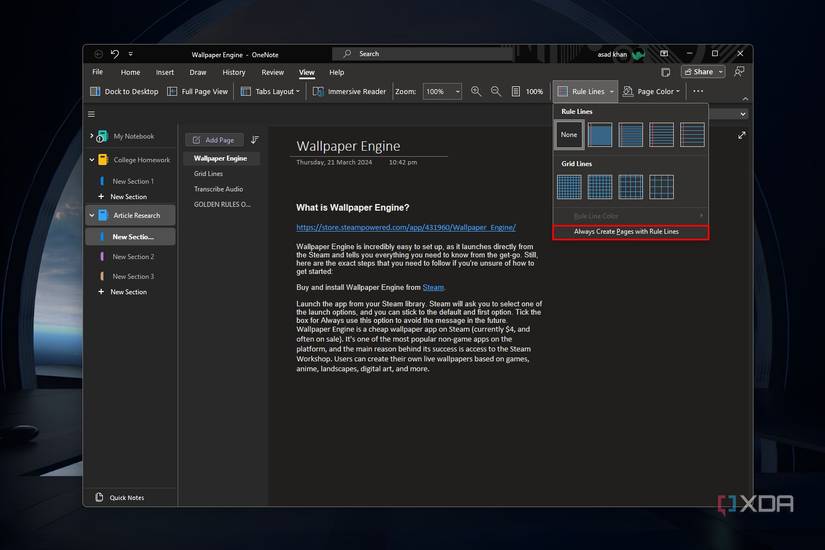This screenshot has width=825, height=550.
Task: Expand page with the full-screen arrow icon
Action: coord(741,135)
